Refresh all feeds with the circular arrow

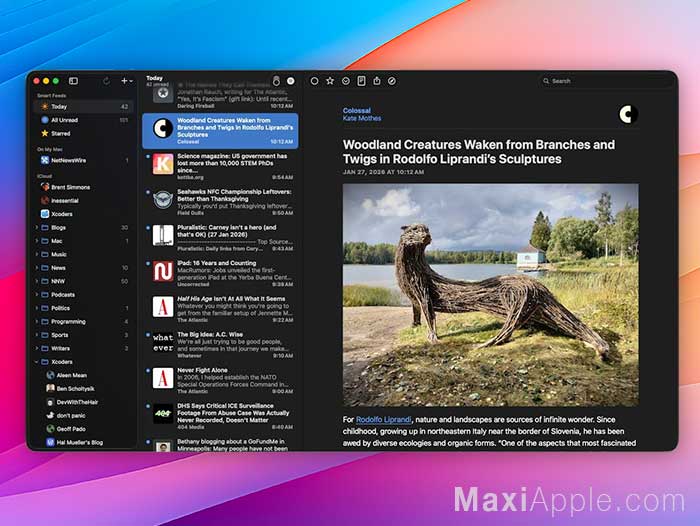pos(106,81)
